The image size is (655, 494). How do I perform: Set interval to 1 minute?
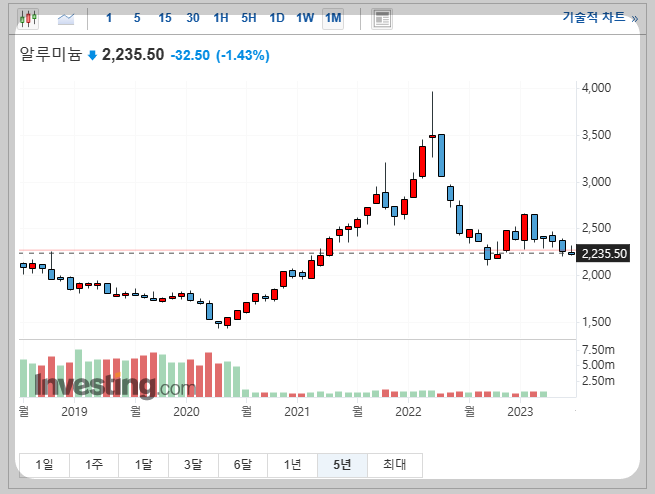tap(109, 18)
